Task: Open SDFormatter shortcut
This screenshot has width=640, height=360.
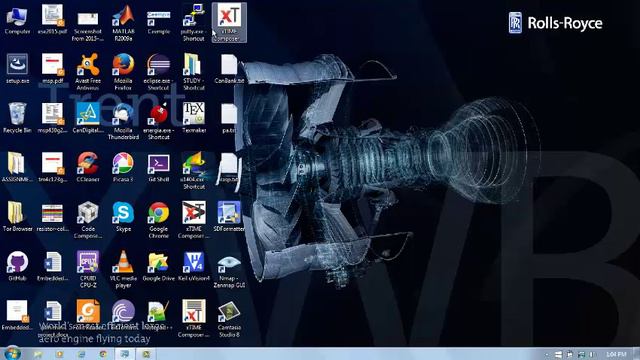Action: click(229, 217)
